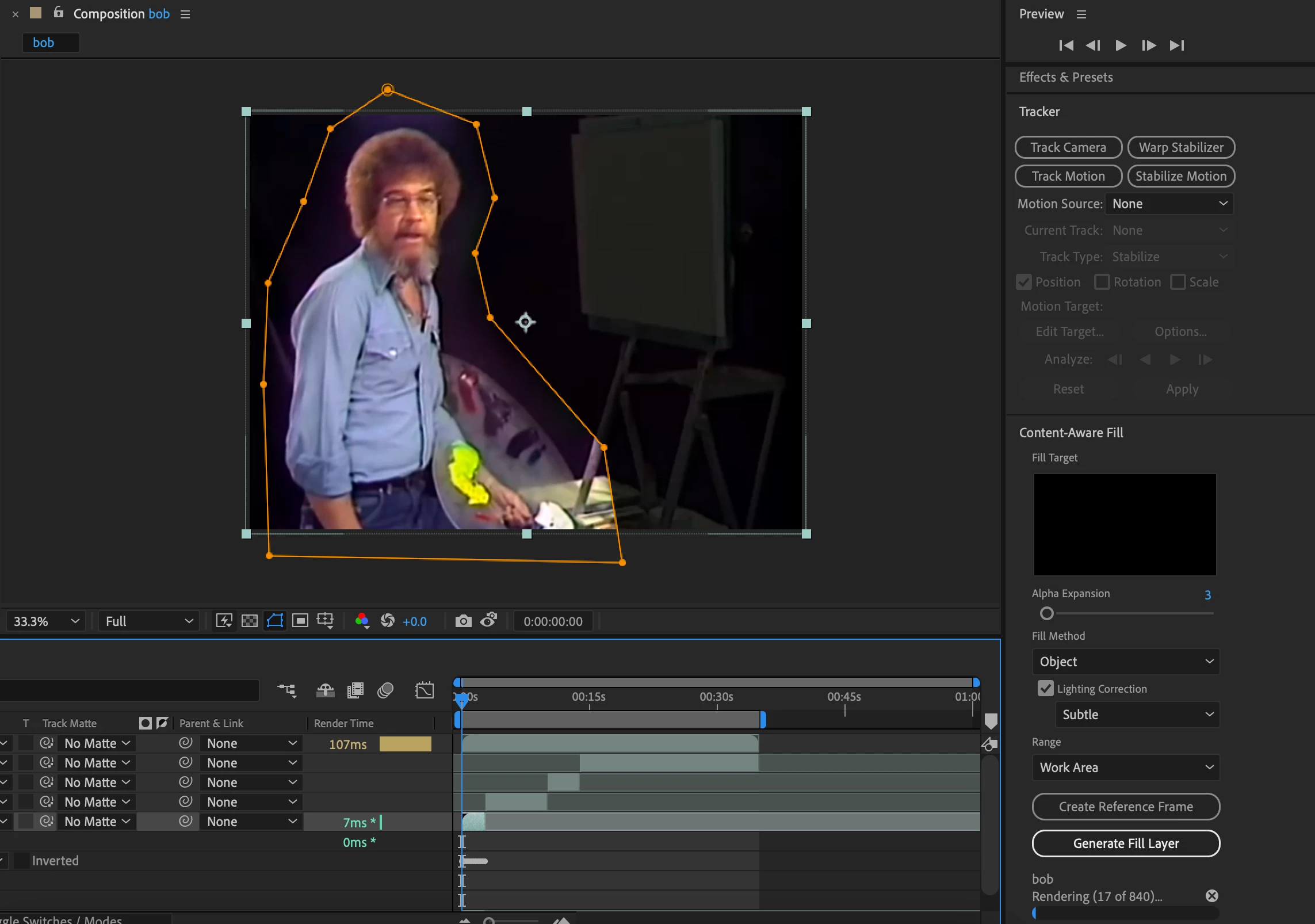Open the Composition panel menu
This screenshot has height=924, width=1315.
point(185,14)
